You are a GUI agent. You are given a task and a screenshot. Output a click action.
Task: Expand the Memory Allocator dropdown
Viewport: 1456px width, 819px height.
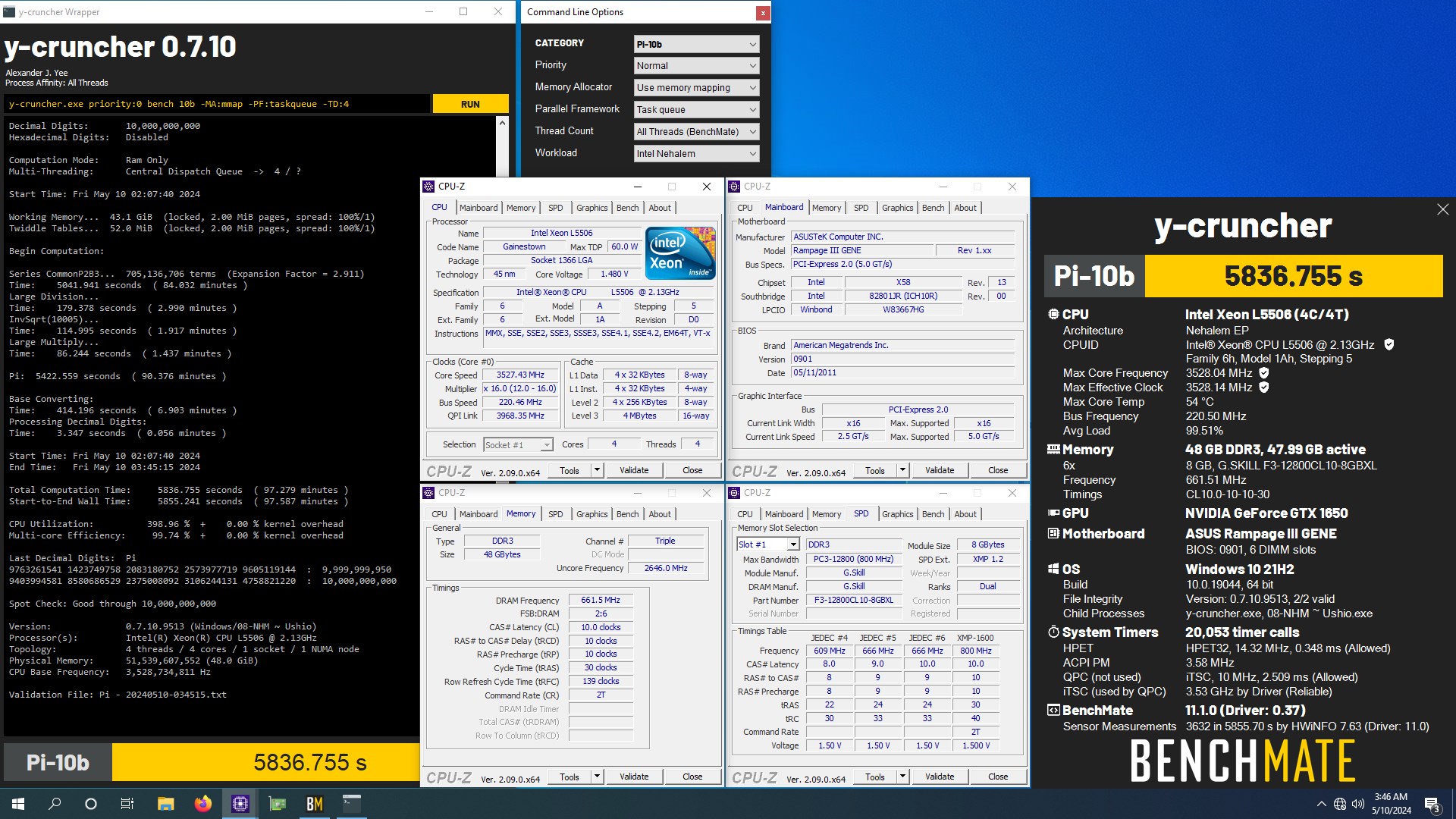[x=696, y=87]
